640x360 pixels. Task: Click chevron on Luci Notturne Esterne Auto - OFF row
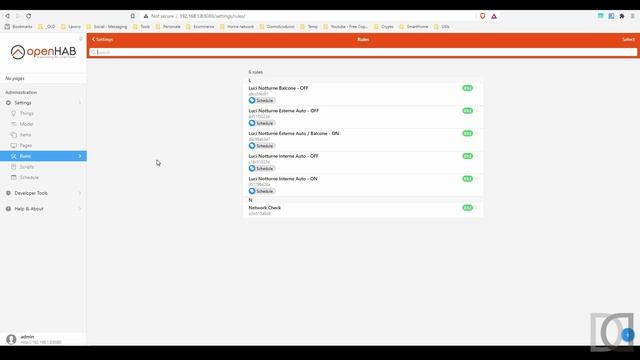477,111
